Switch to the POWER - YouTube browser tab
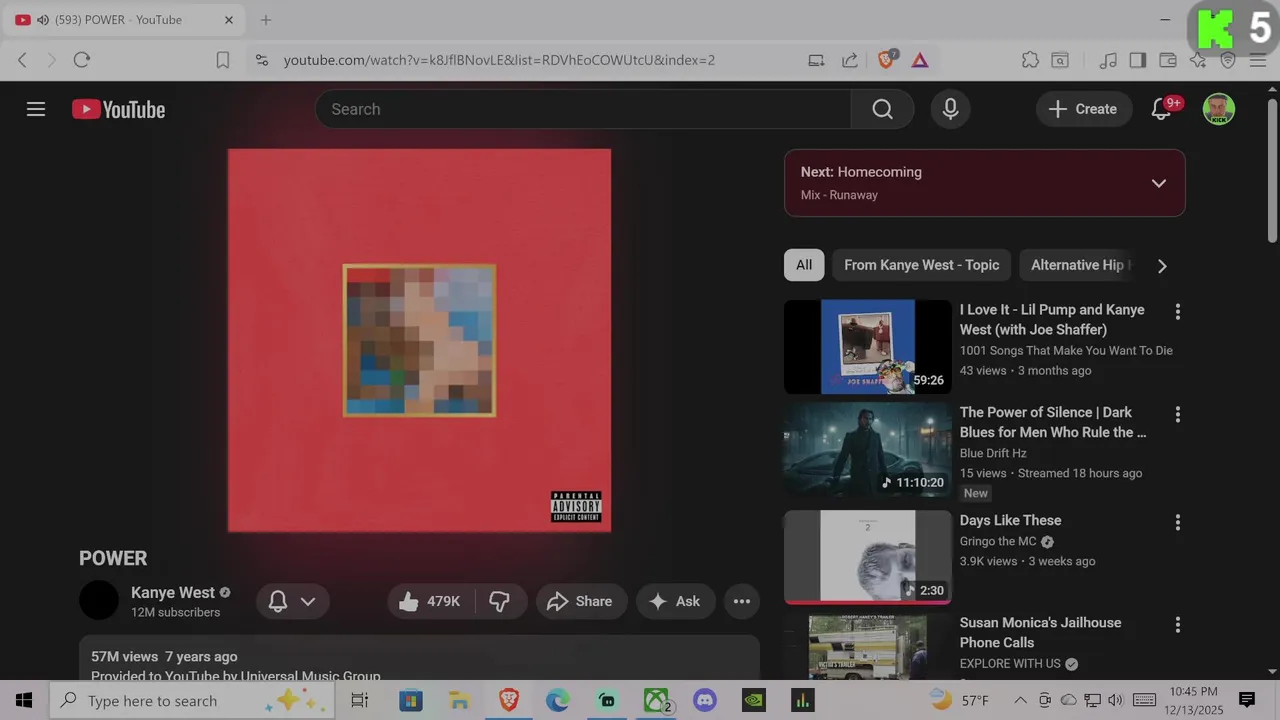 click(x=123, y=20)
